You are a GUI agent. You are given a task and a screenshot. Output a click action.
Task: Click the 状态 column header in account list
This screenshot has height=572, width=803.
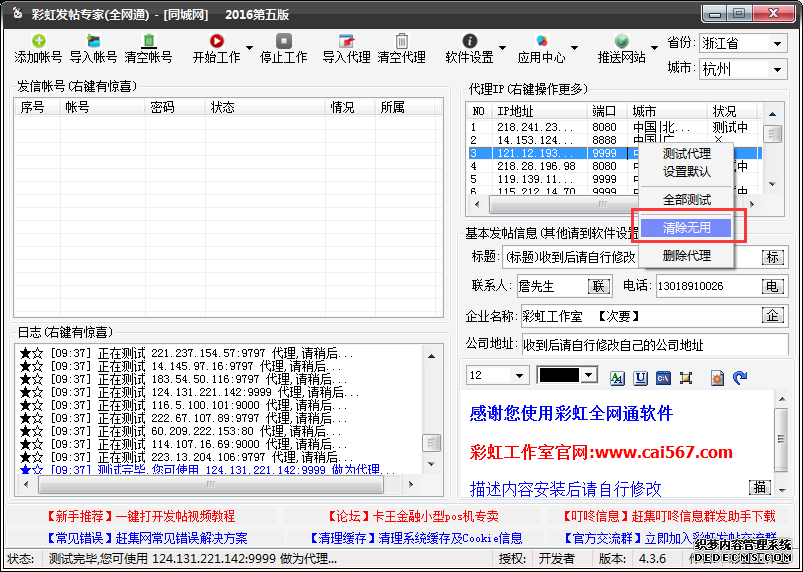point(265,107)
